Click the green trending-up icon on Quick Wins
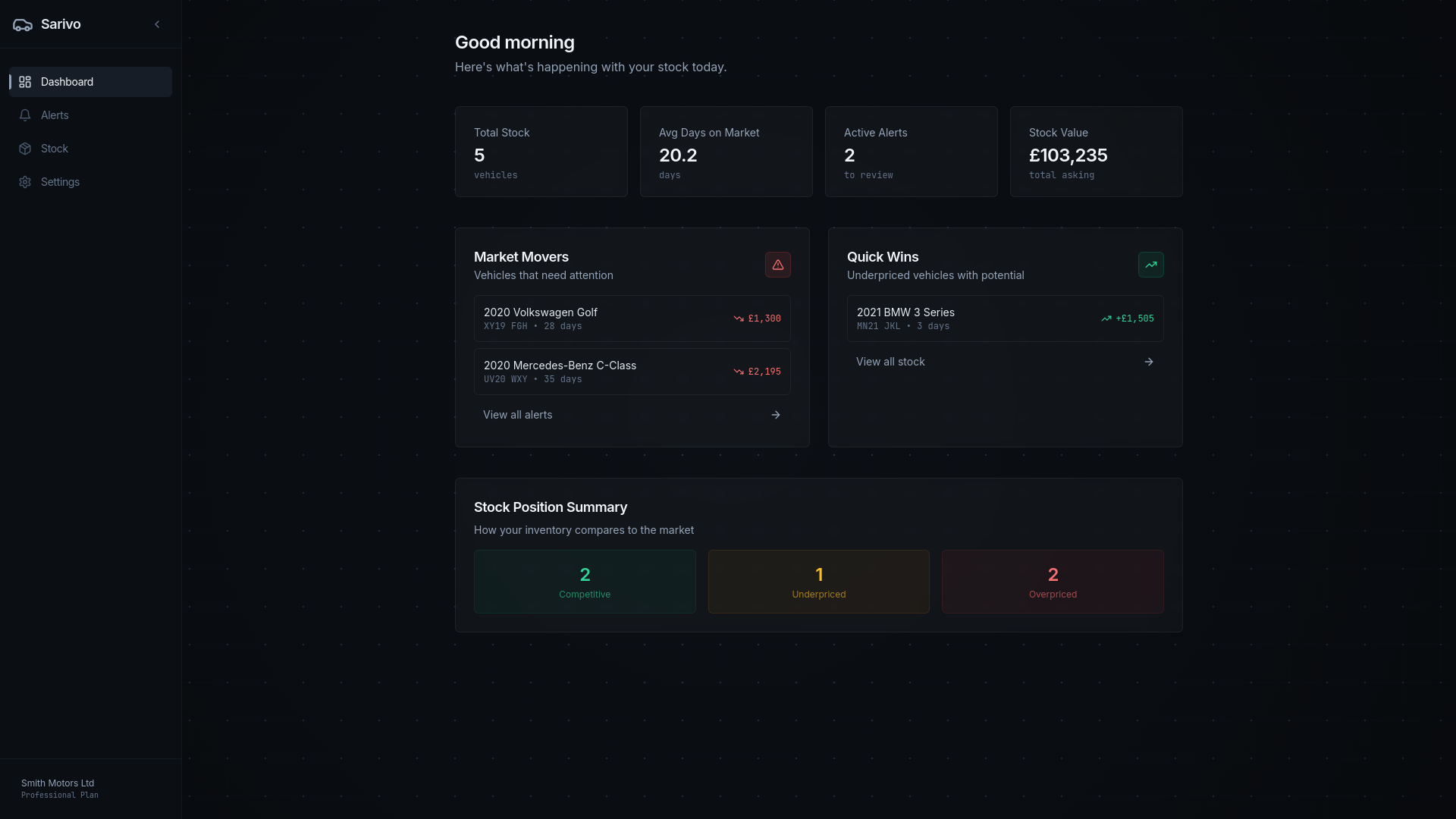The image size is (1456, 819). (x=1150, y=265)
